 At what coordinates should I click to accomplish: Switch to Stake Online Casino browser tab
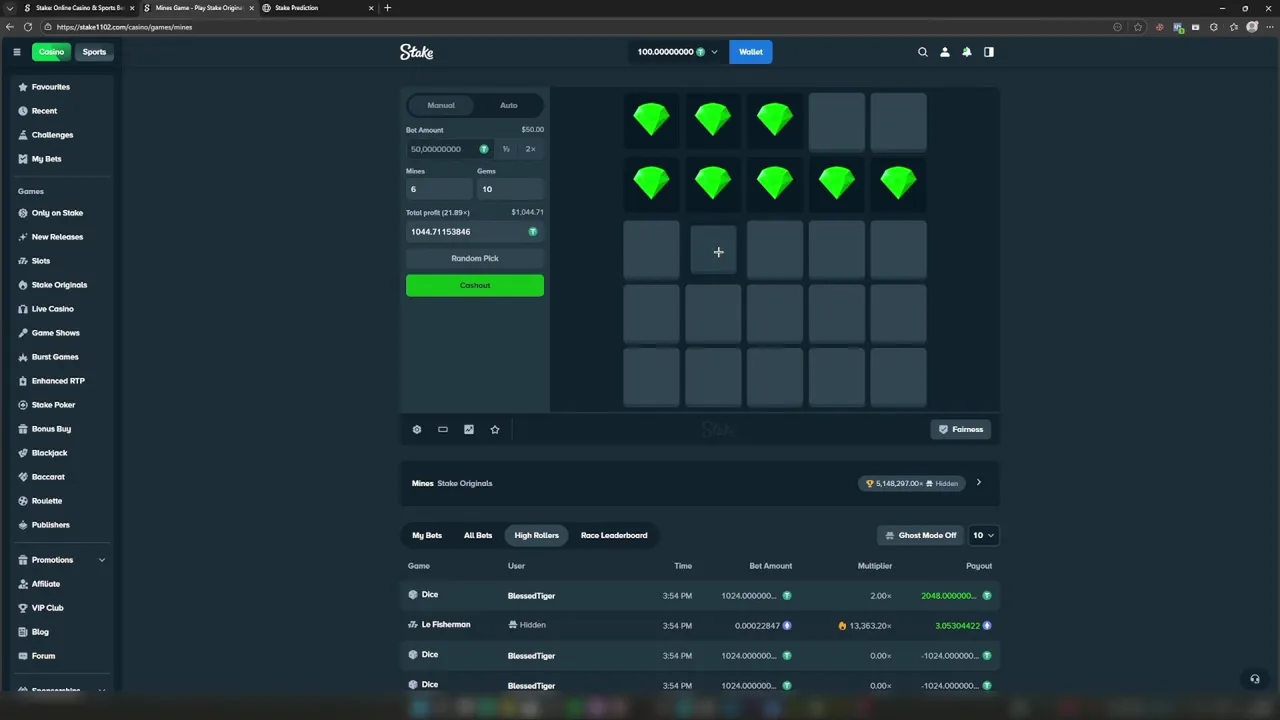[79, 8]
